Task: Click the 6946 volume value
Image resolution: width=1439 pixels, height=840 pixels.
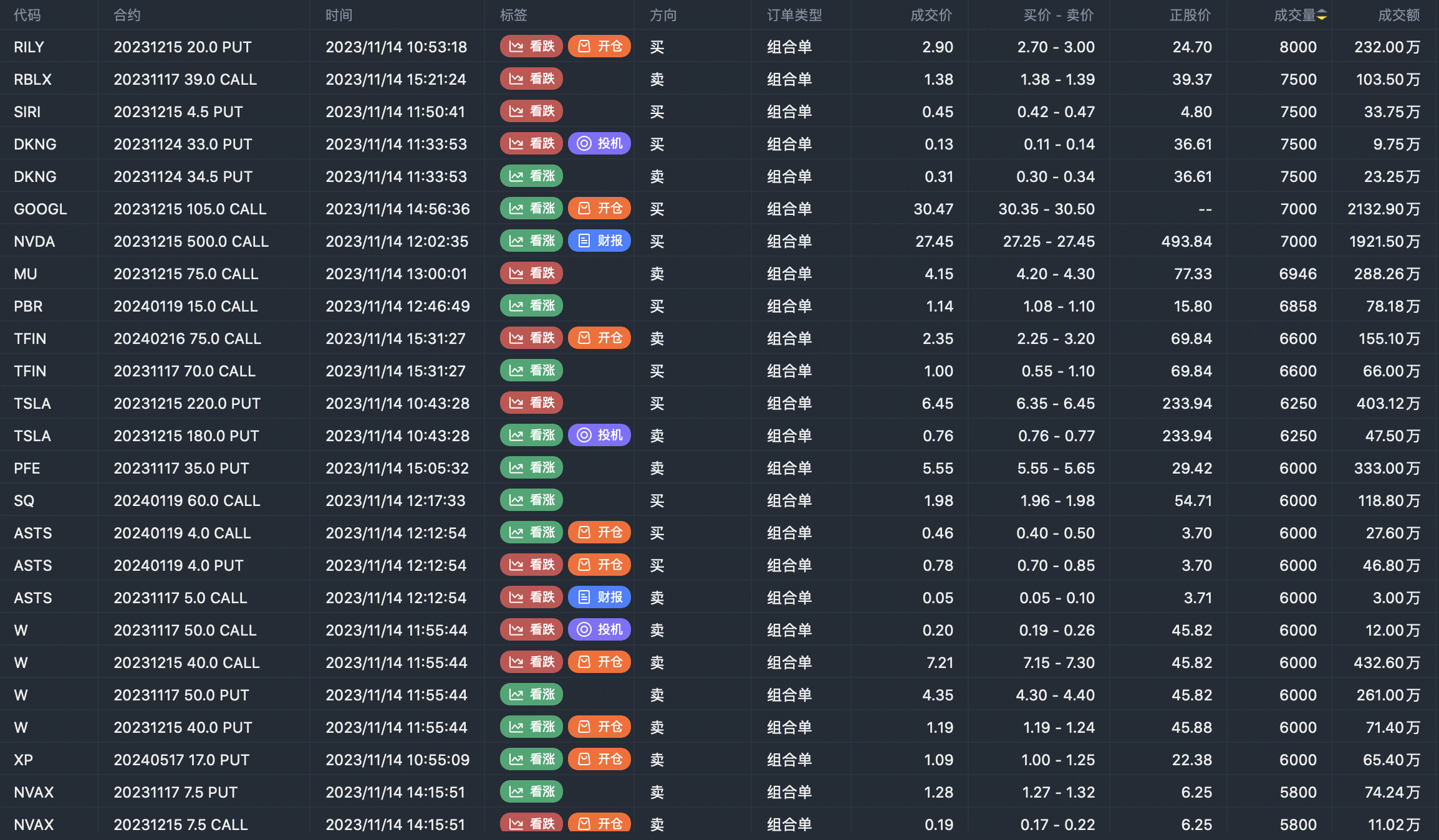Action: tap(1298, 274)
